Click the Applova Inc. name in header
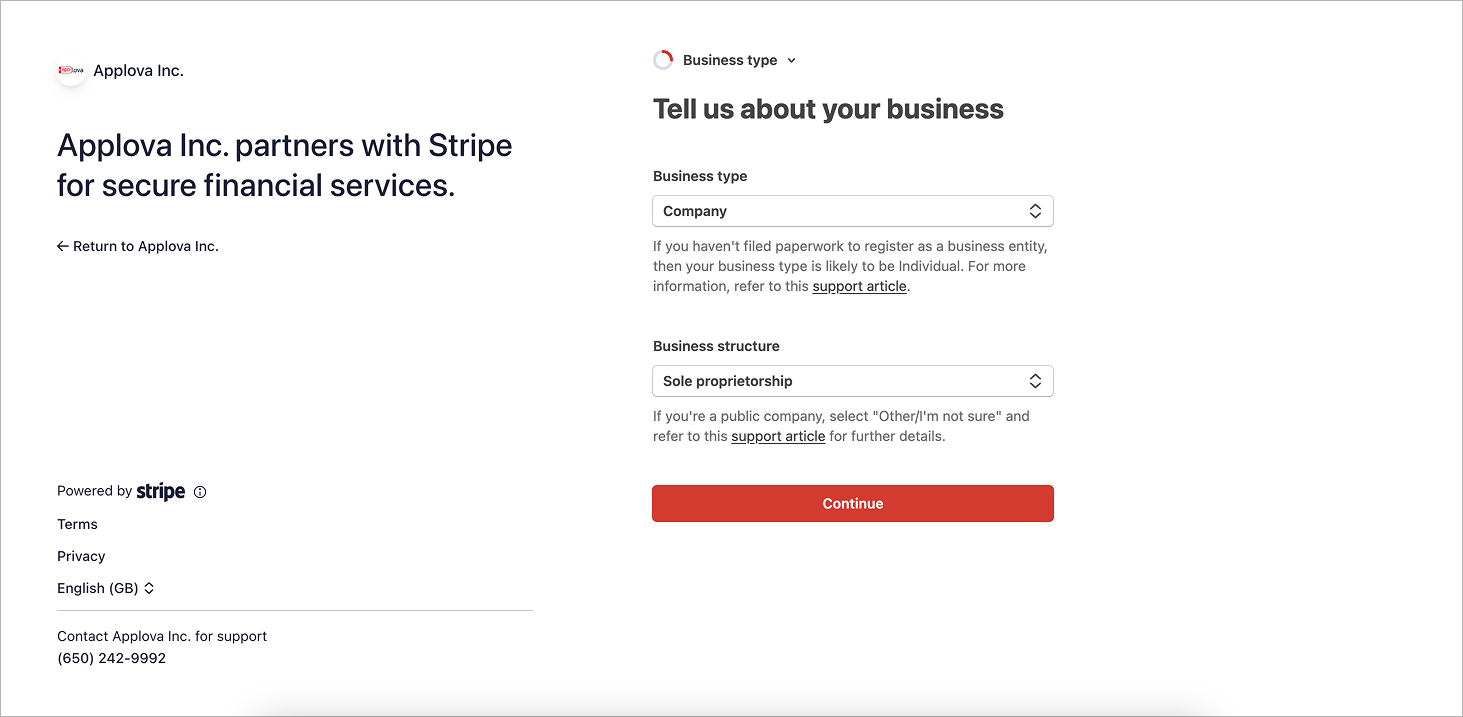This screenshot has height=717, width=1463. [x=138, y=70]
